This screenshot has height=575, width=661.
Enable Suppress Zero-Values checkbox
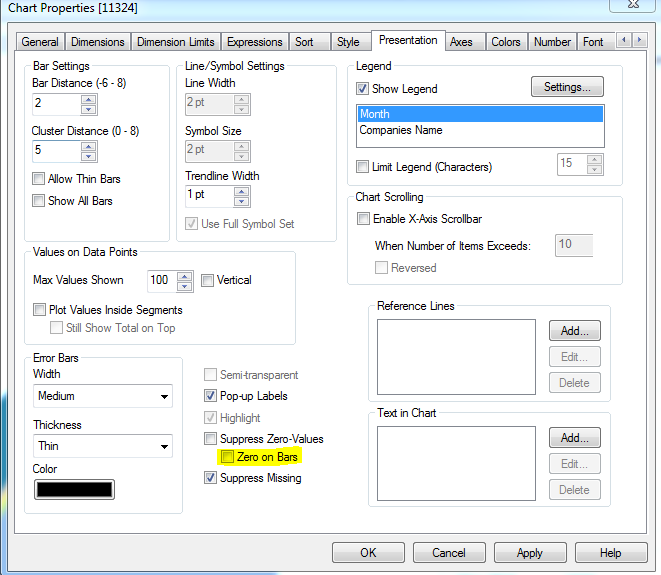[x=210, y=439]
